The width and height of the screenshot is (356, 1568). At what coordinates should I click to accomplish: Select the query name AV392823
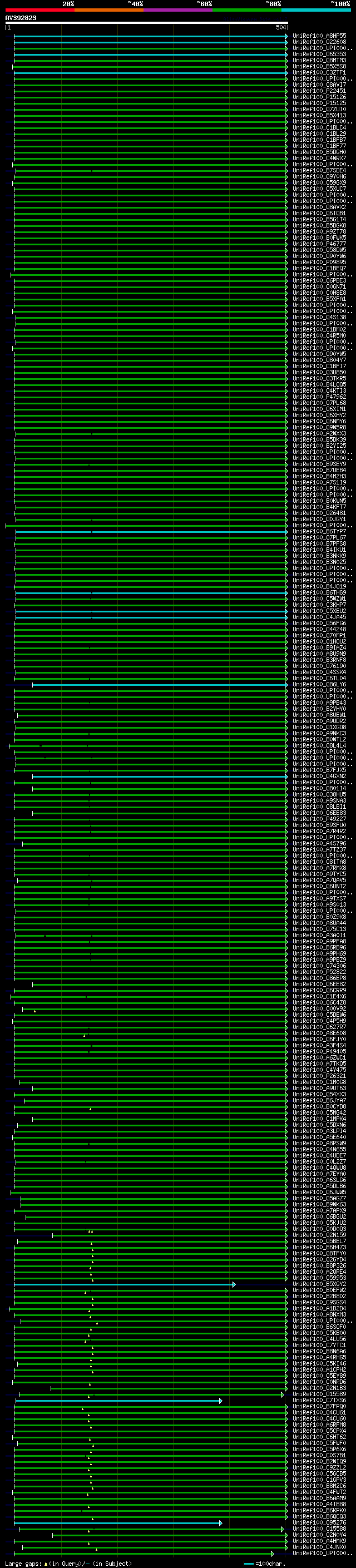(x=21, y=18)
